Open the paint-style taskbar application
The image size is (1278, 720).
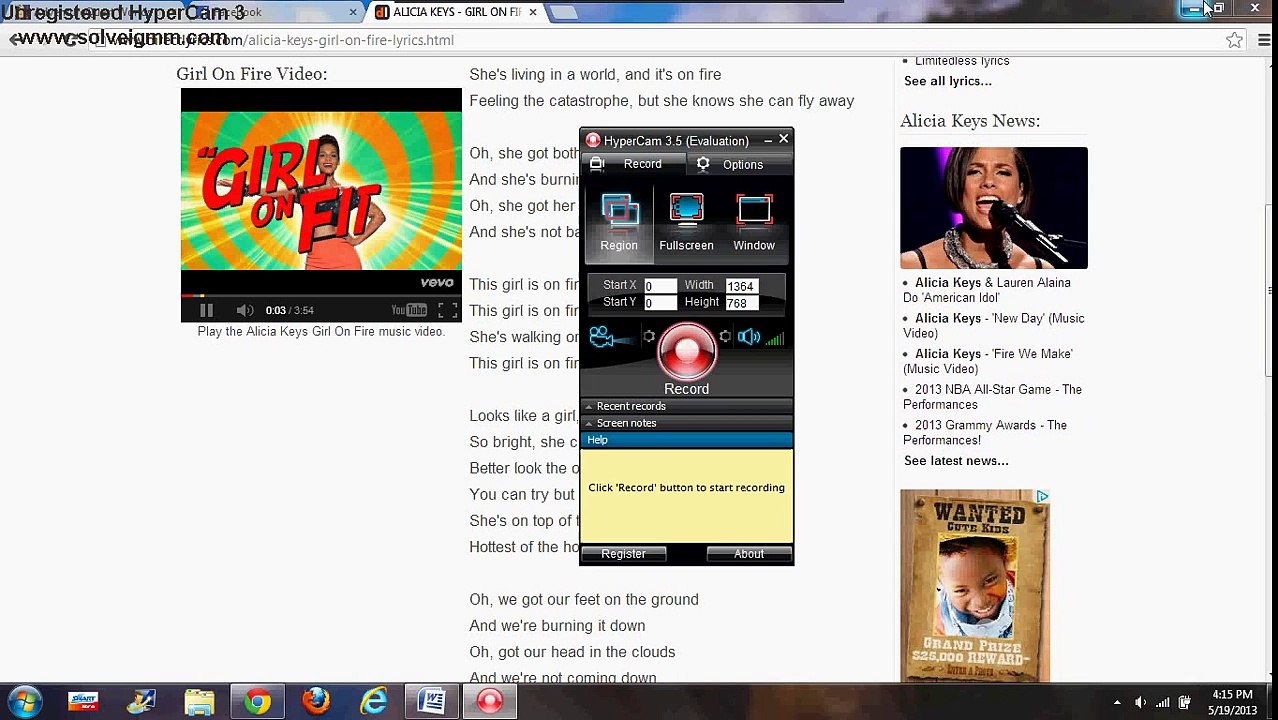141,702
